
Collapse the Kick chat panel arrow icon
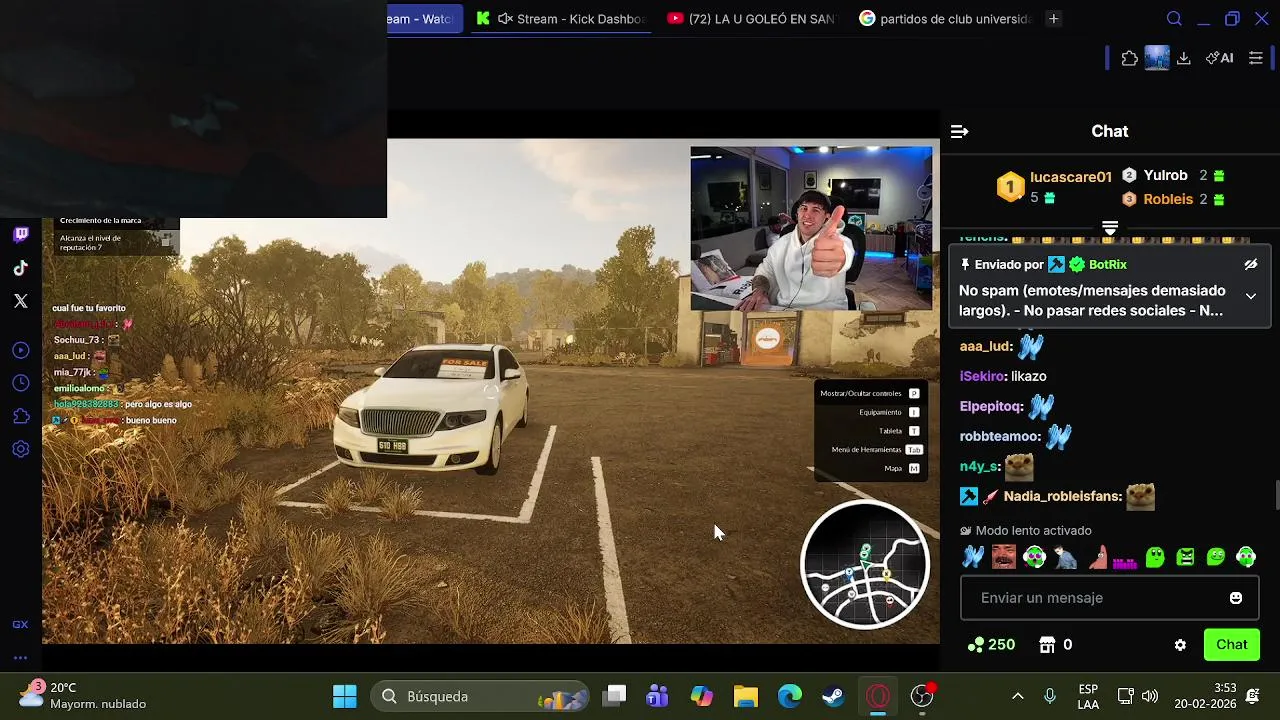click(959, 131)
